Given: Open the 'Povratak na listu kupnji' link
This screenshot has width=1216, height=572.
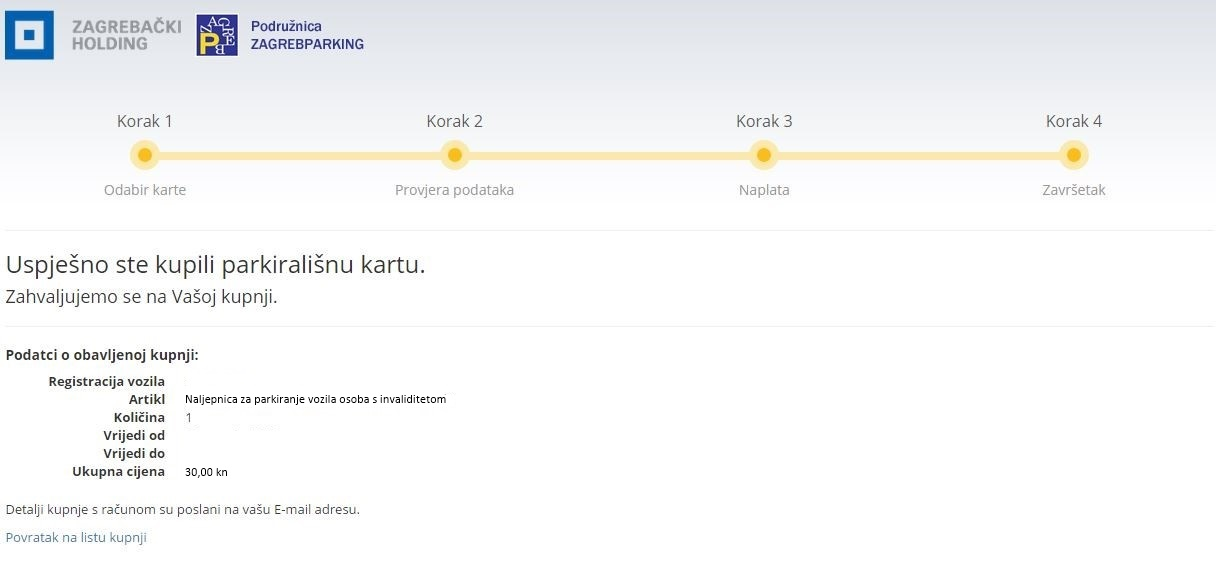Looking at the screenshot, I should (x=76, y=537).
